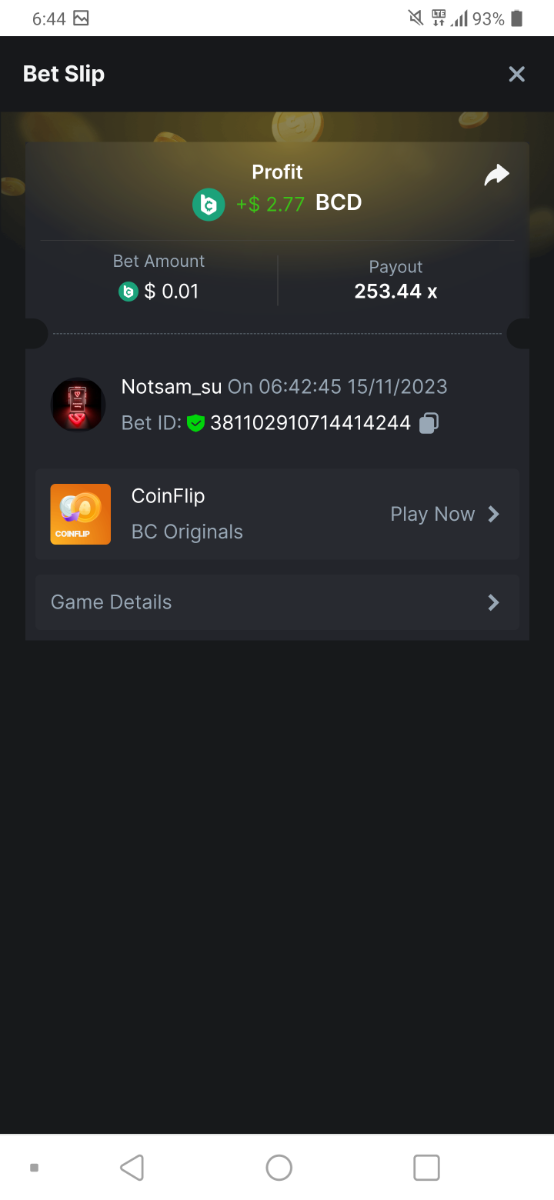The height and width of the screenshot is (1200, 554).
Task: Open recent apps square button
Action: (x=427, y=1167)
